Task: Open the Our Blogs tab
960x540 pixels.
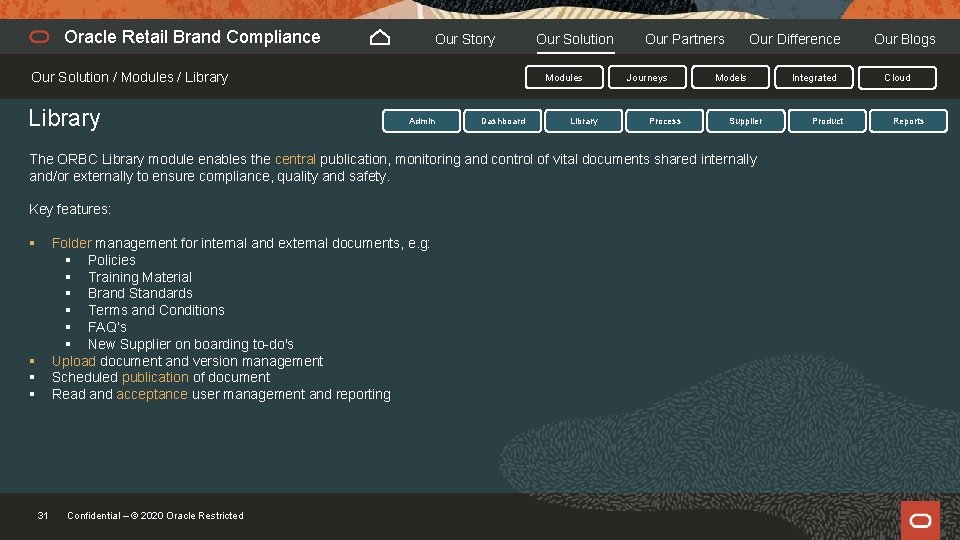Action: pyautogui.click(x=904, y=39)
